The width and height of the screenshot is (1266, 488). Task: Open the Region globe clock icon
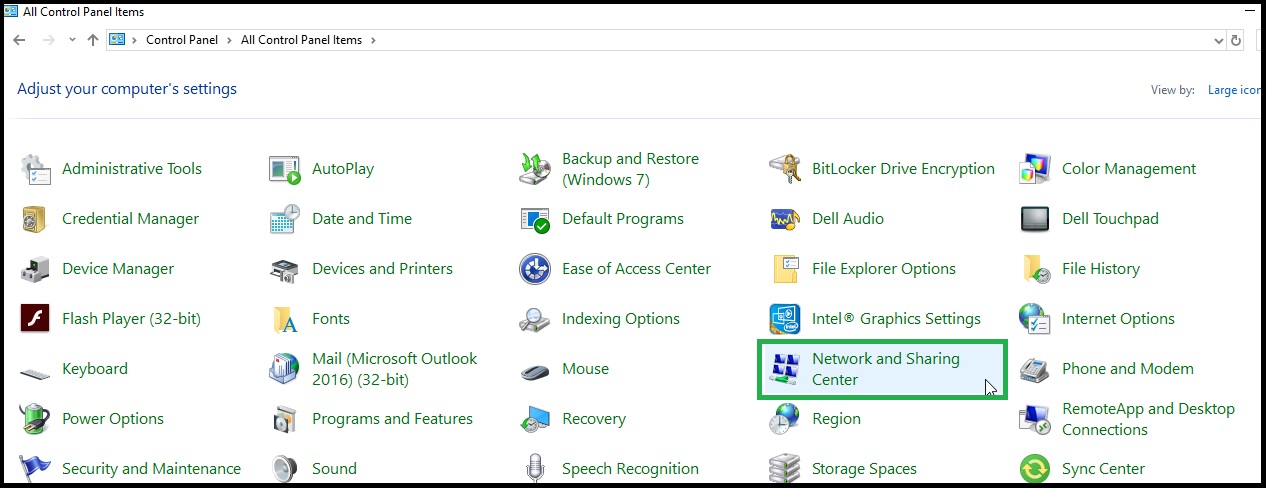pos(785,419)
